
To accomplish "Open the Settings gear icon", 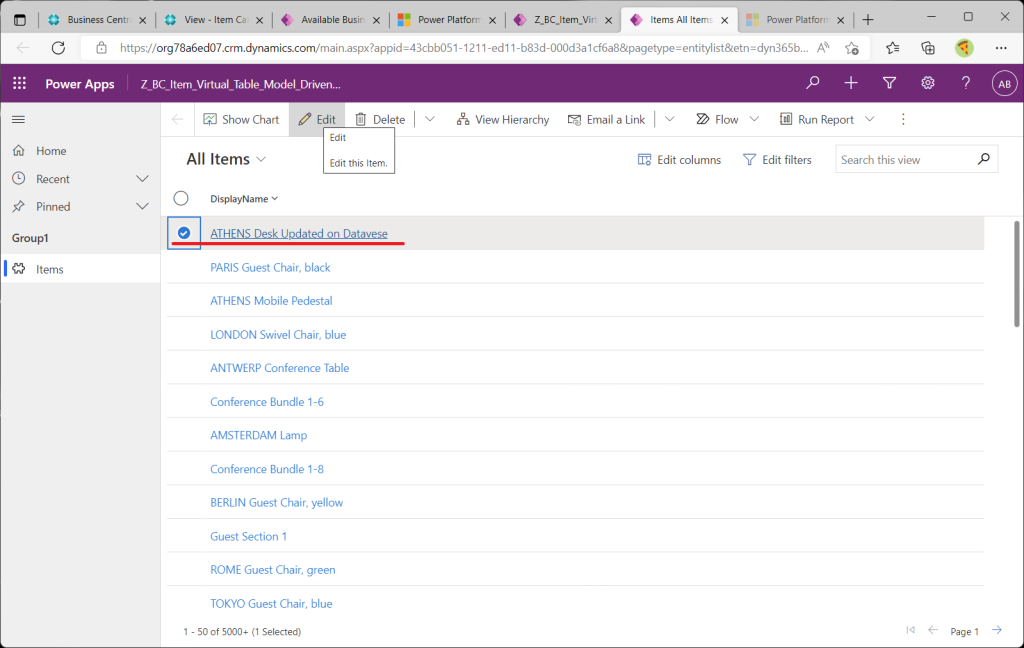I will pyautogui.click(x=928, y=83).
